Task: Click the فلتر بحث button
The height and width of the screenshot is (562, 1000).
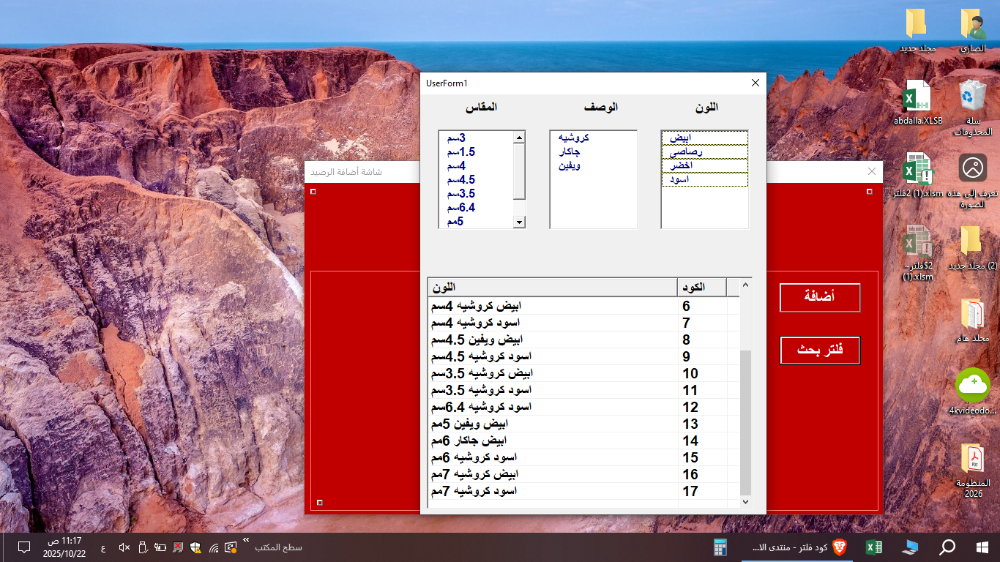Action: pos(819,350)
